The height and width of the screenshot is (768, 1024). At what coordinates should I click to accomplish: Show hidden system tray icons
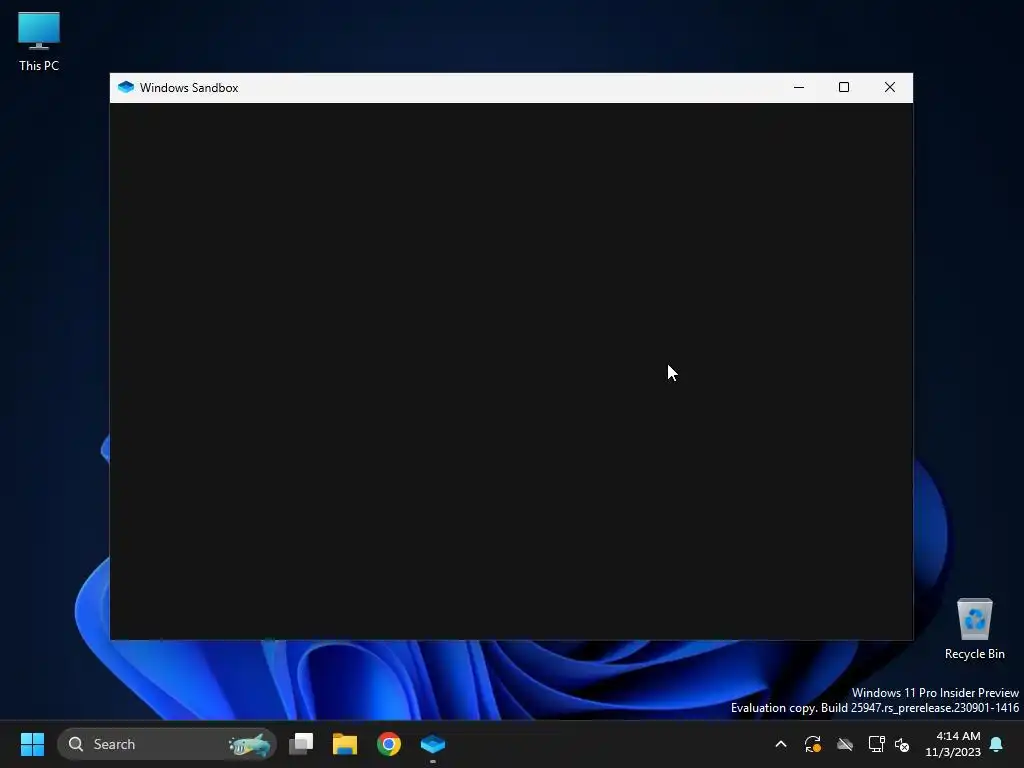pyautogui.click(x=780, y=744)
